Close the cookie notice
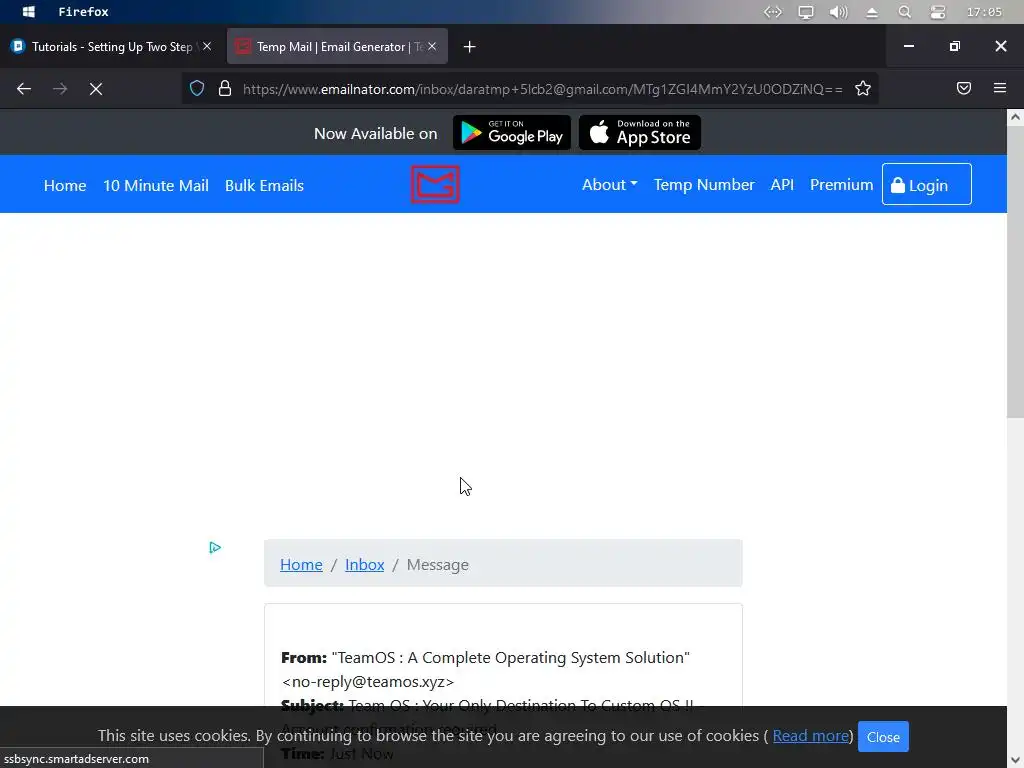Screen dimensions: 1024x768 [x=883, y=737]
